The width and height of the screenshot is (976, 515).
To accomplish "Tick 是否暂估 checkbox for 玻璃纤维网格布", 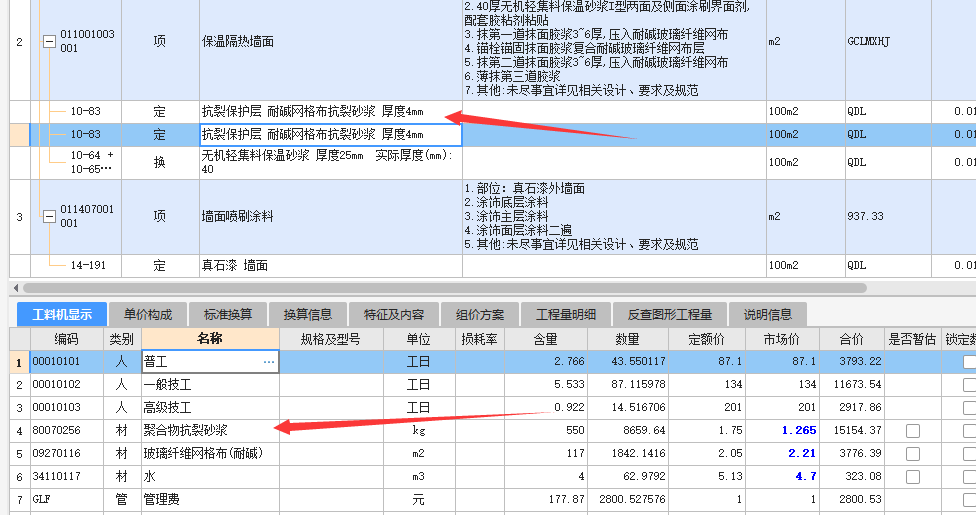I will (913, 454).
